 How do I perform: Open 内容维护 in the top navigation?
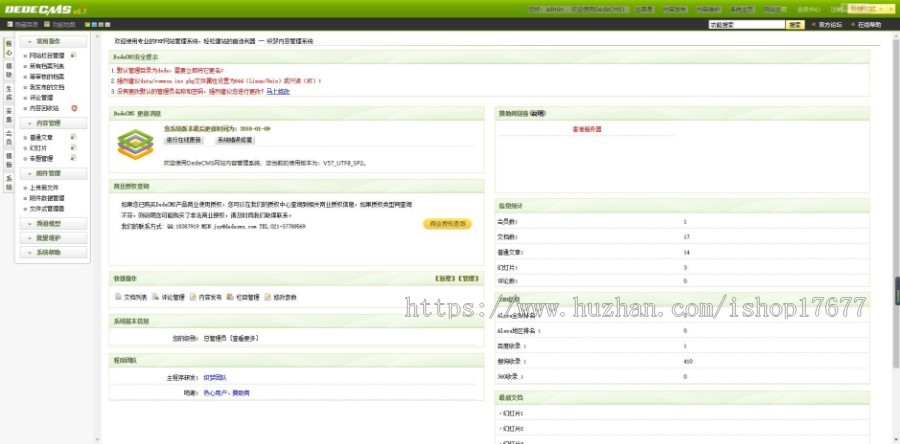click(708, 10)
